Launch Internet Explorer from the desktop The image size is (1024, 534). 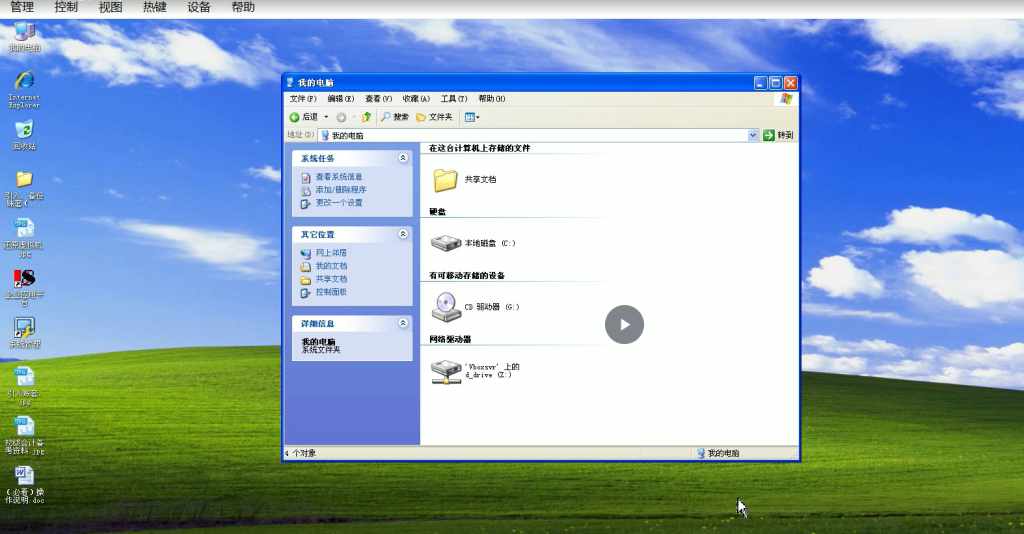[24, 89]
